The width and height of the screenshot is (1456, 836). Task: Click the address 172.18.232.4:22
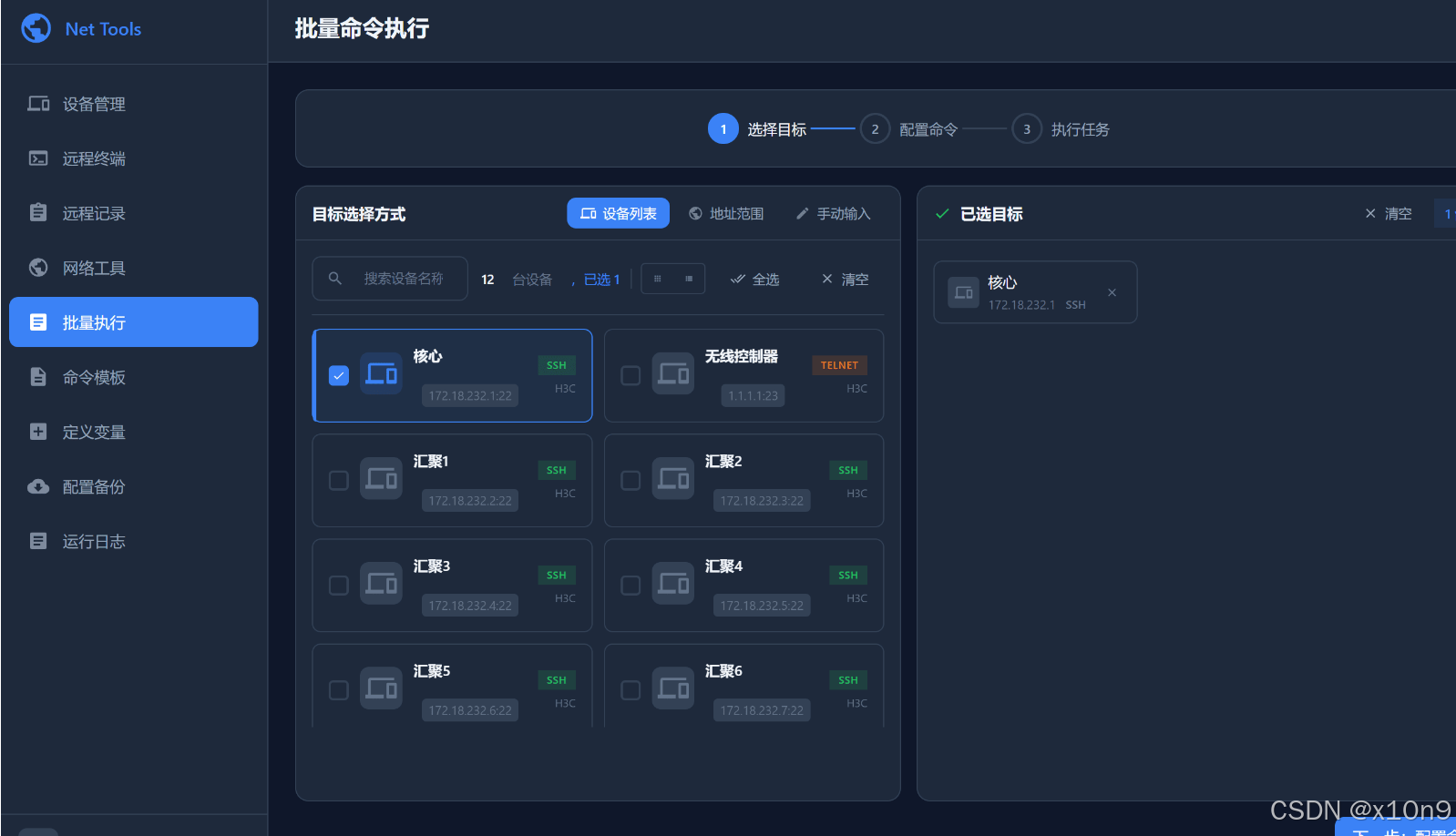(x=470, y=605)
